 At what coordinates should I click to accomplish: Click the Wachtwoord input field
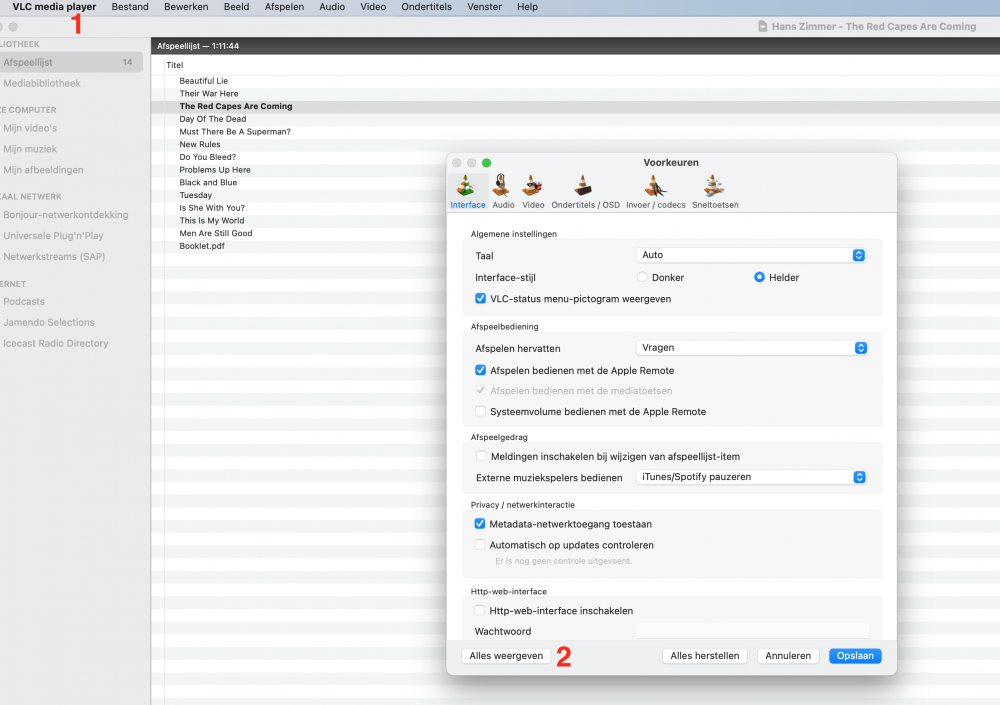tap(752, 632)
